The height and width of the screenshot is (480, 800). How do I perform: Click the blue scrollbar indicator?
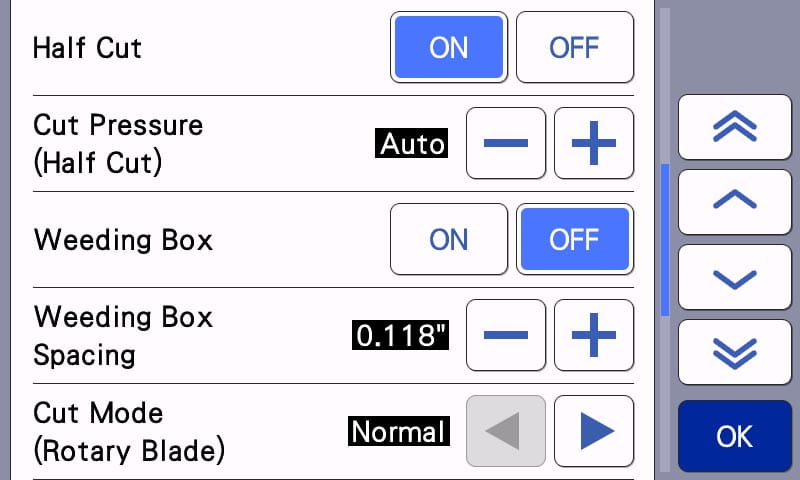click(665, 240)
